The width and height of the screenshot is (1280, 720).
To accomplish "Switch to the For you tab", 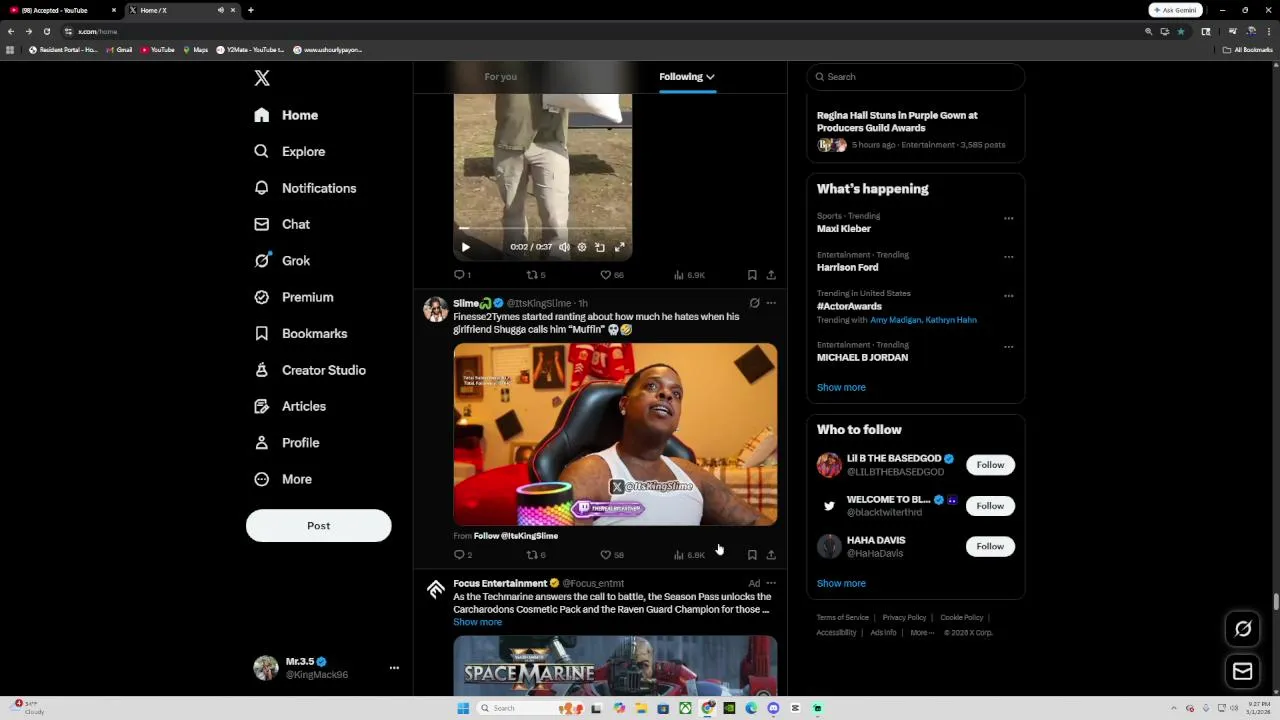I will [501, 77].
